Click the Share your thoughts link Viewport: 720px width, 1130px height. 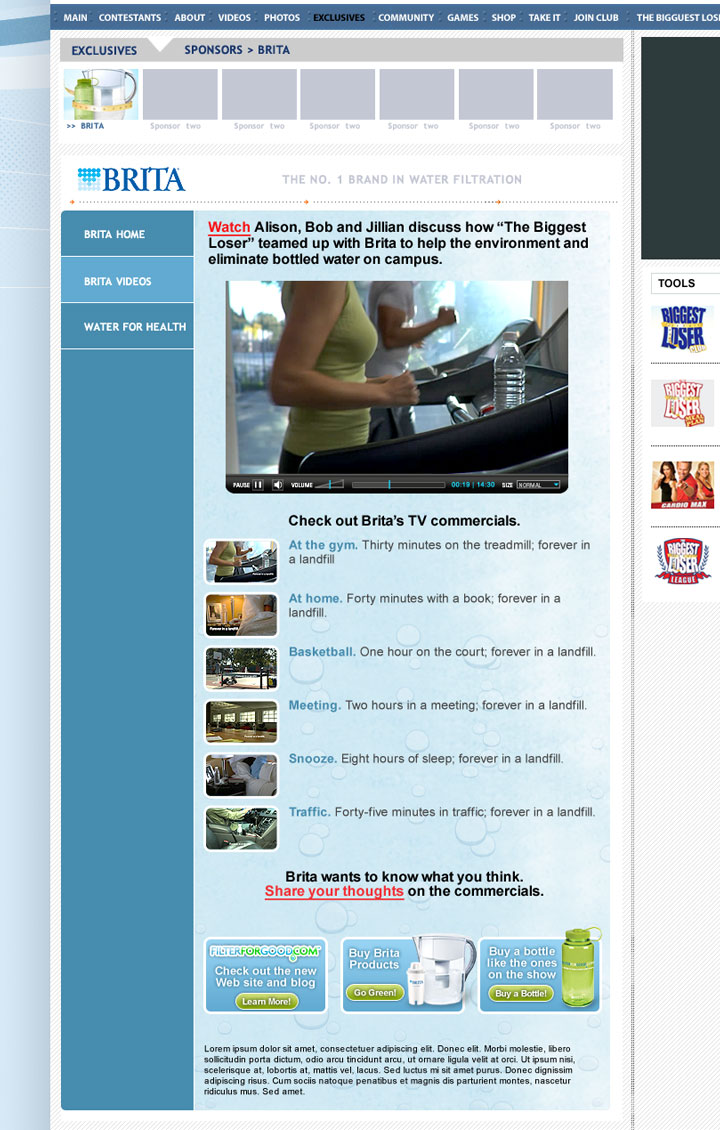[334, 891]
